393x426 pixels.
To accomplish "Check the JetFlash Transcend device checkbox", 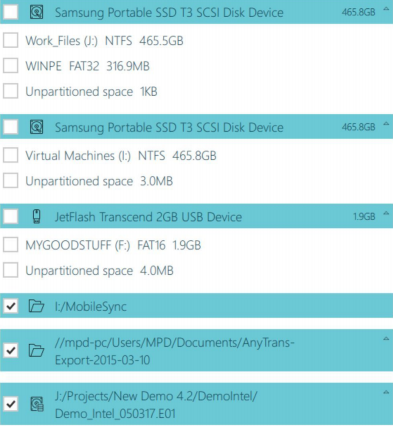I will coord(10,216).
